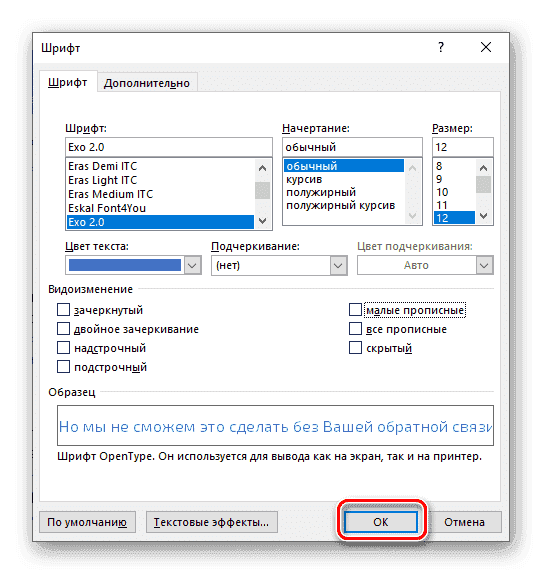Click the Подчеркивание field showing (нет)
This screenshot has height=574, width=542.
pyautogui.click(x=271, y=265)
